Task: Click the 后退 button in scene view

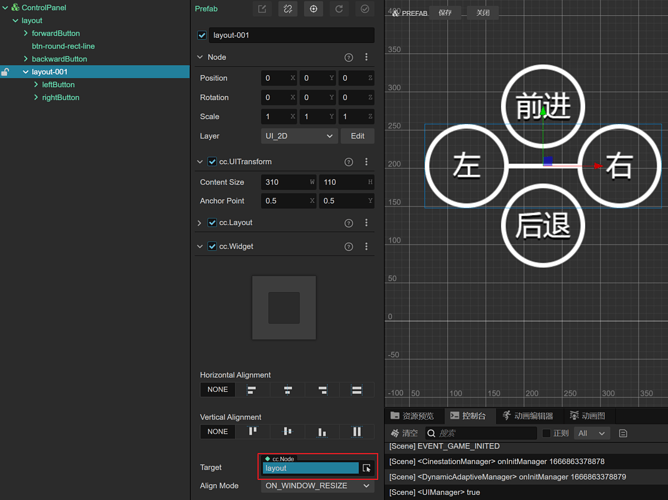Action: click(543, 226)
